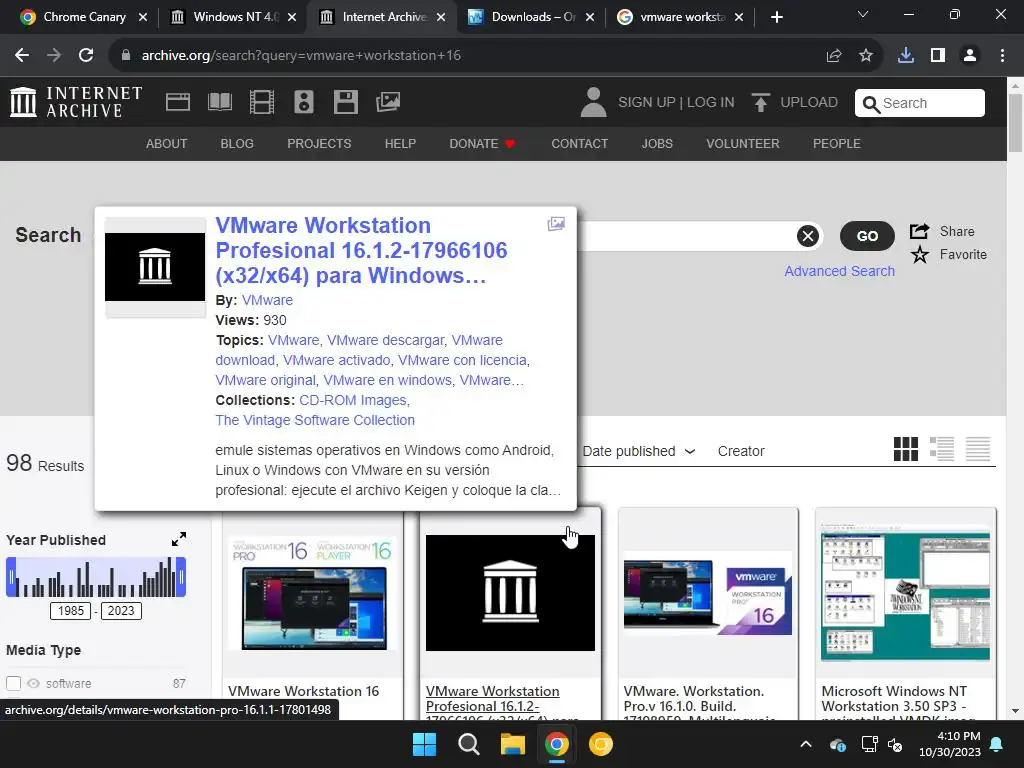Open the Texts book icon
Image resolution: width=1024 pixels, height=768 pixels.
coord(219,103)
